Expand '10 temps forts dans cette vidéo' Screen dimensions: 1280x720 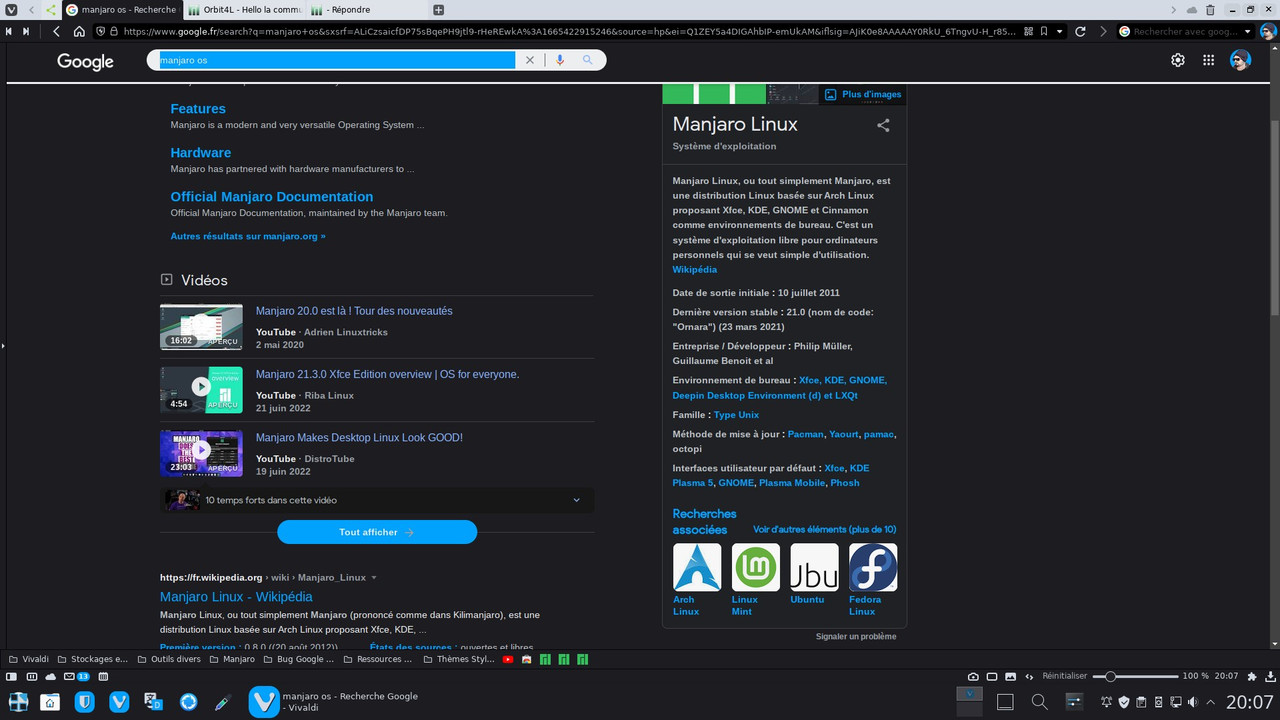(378, 500)
